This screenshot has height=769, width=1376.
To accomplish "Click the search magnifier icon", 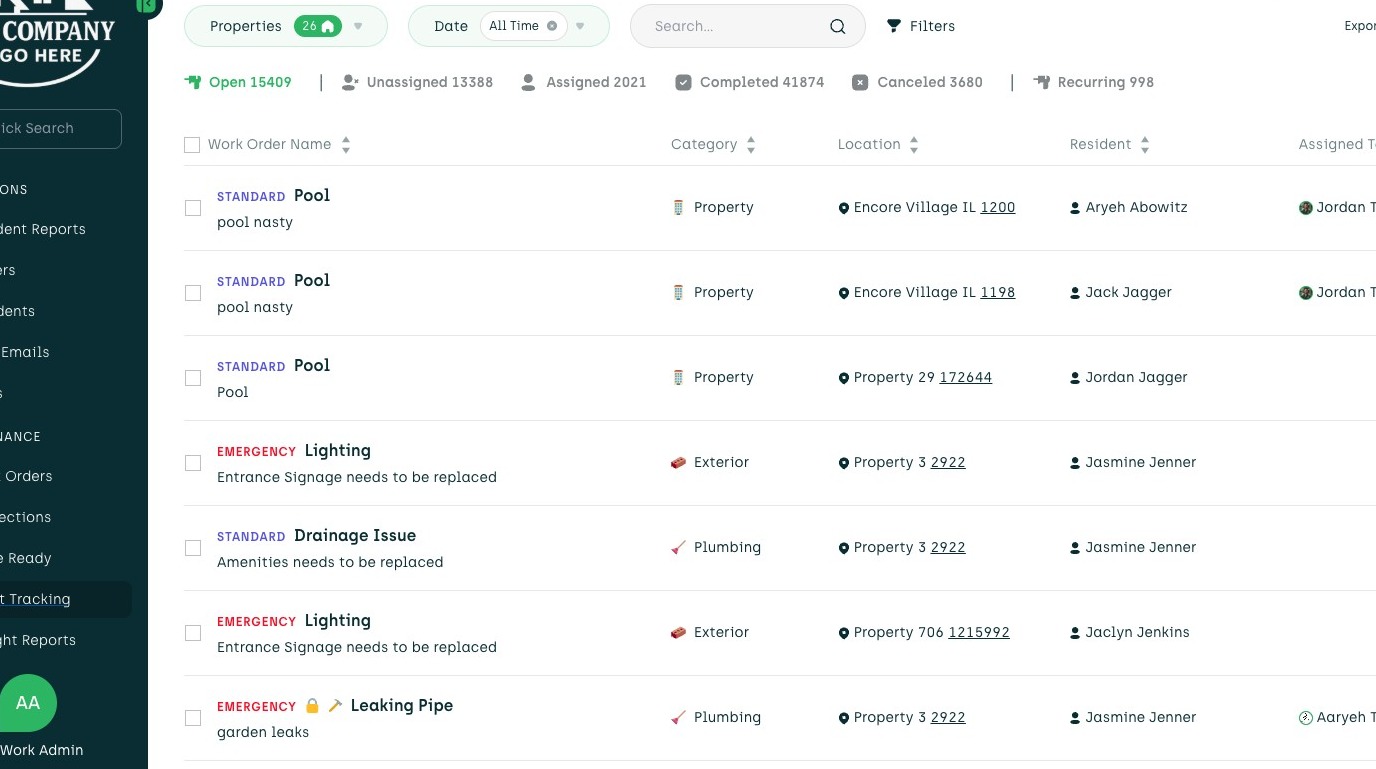I will point(838,27).
